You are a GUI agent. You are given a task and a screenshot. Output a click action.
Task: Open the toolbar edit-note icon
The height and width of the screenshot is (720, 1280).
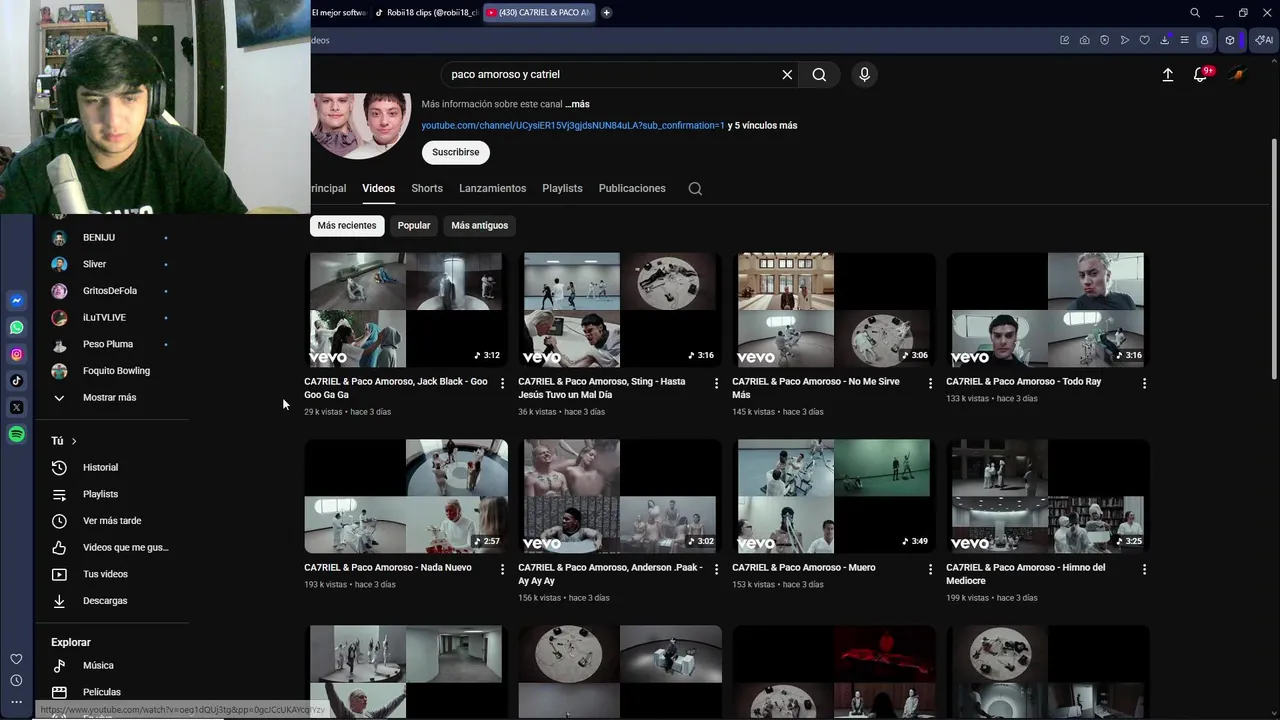coord(1065,40)
